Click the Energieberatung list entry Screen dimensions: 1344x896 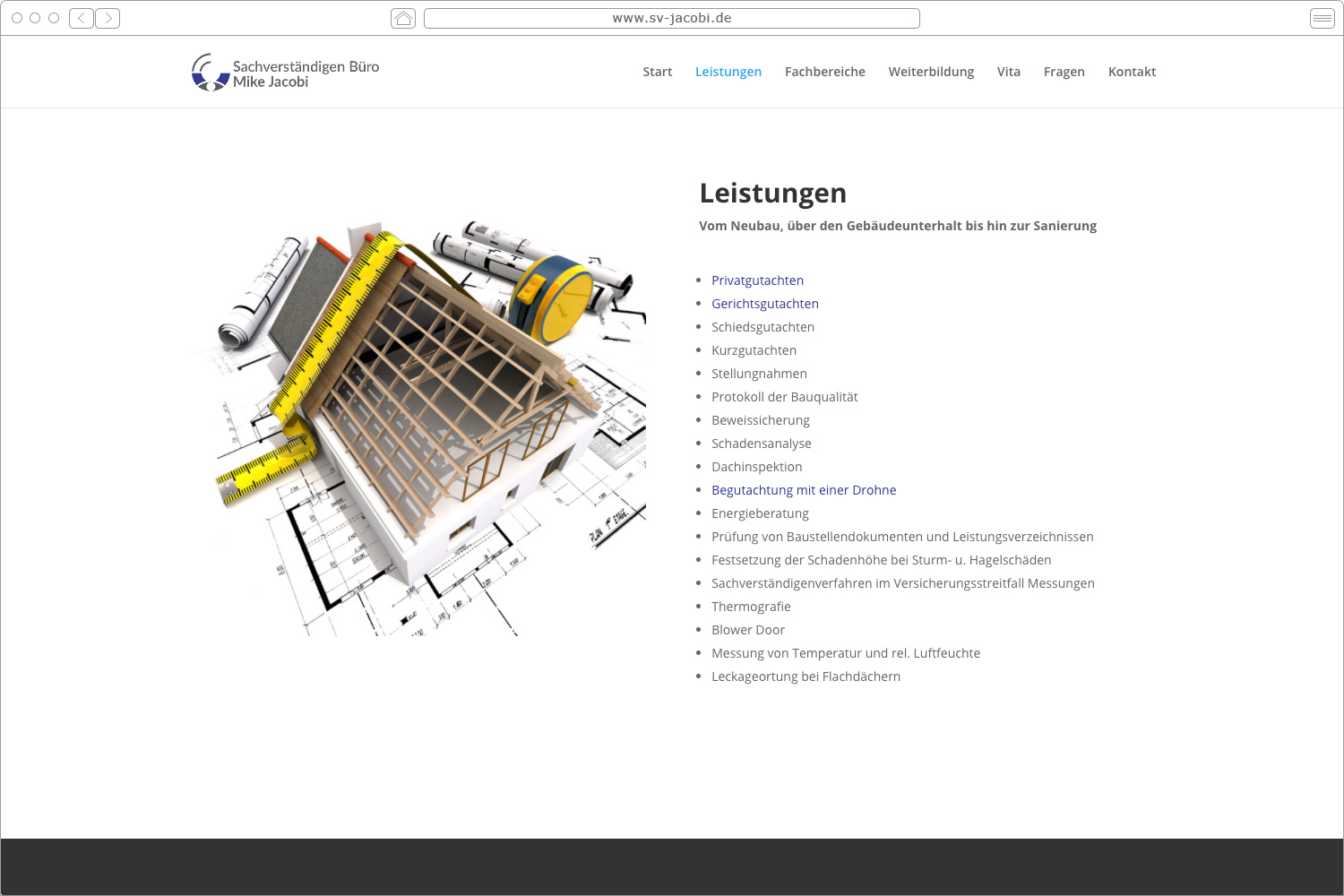click(760, 513)
